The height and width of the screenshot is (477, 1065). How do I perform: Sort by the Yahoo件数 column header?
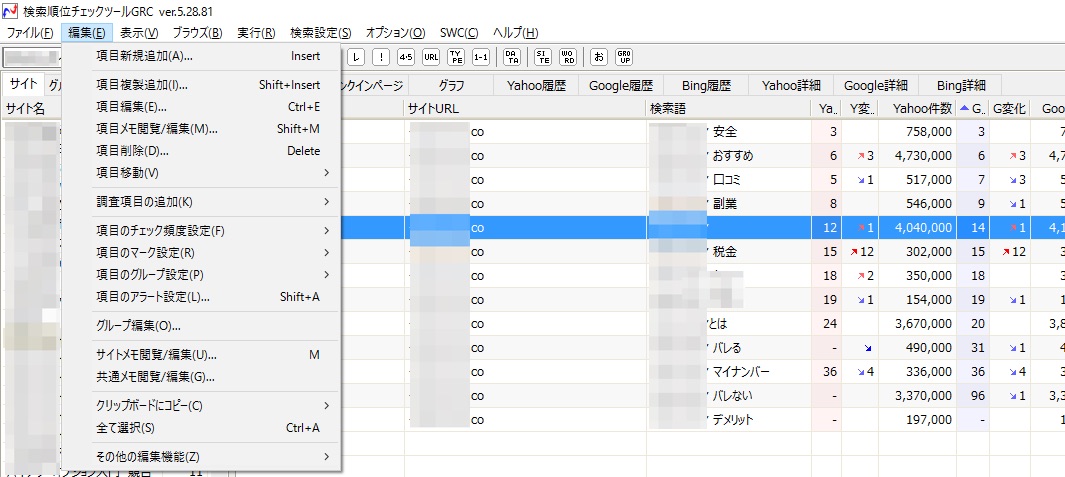tap(918, 108)
